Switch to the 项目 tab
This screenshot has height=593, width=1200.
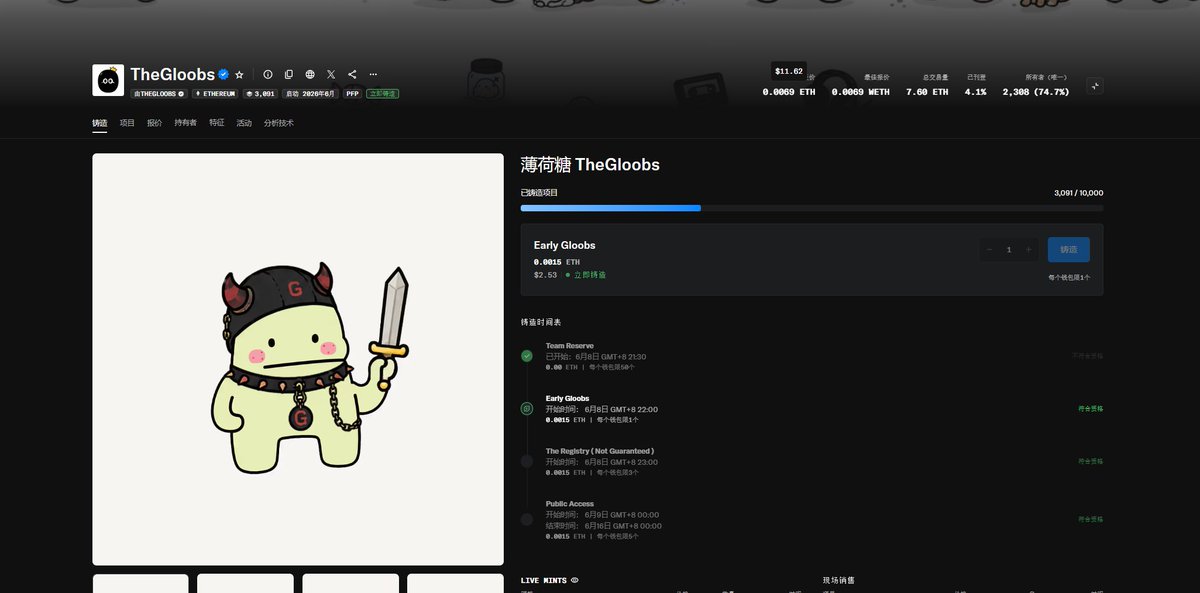(127, 123)
